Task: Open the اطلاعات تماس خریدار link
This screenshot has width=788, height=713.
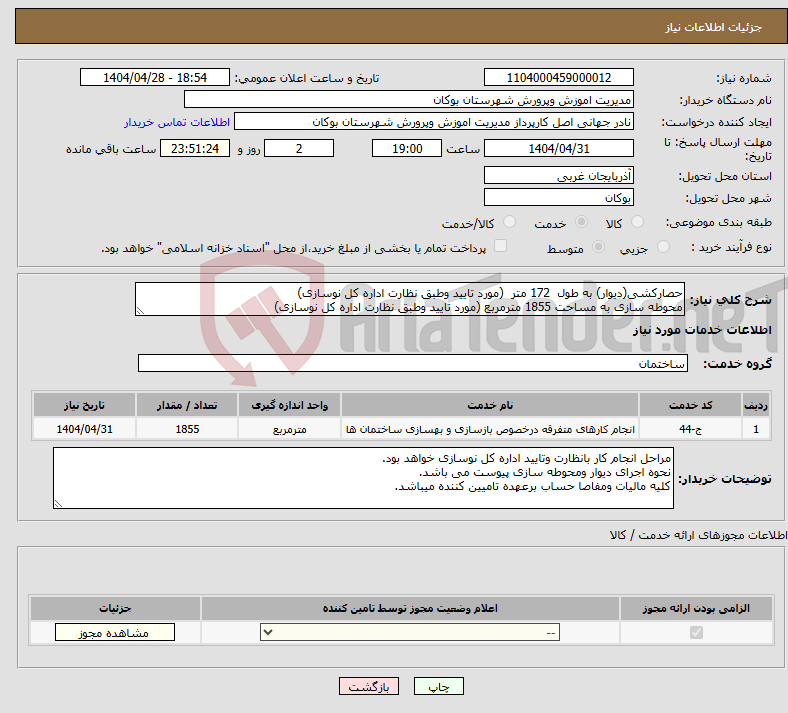Action: coord(177,122)
